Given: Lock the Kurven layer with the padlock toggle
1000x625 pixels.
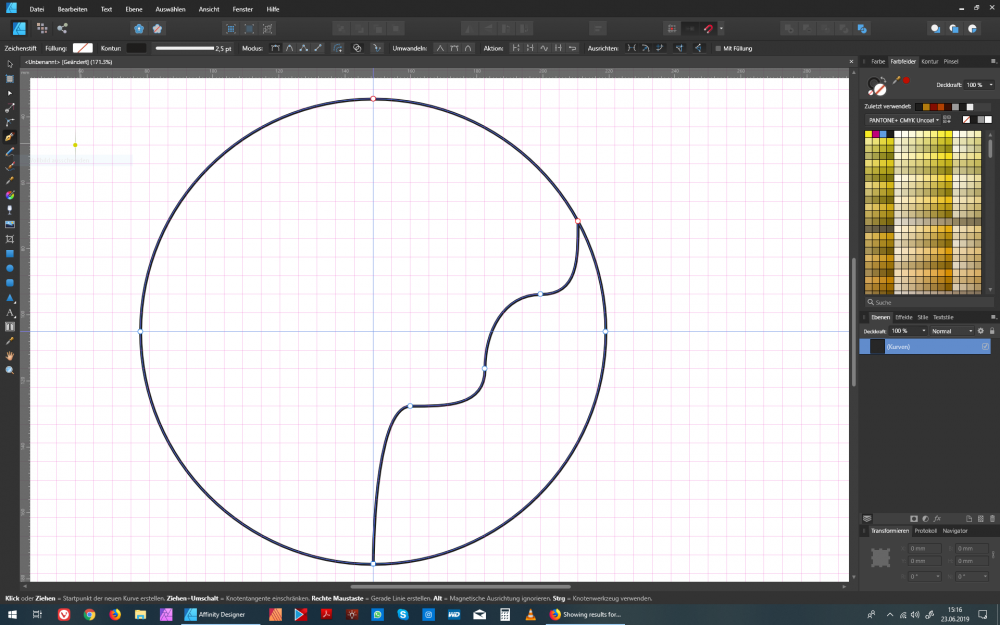Looking at the screenshot, I should pyautogui.click(x=992, y=331).
